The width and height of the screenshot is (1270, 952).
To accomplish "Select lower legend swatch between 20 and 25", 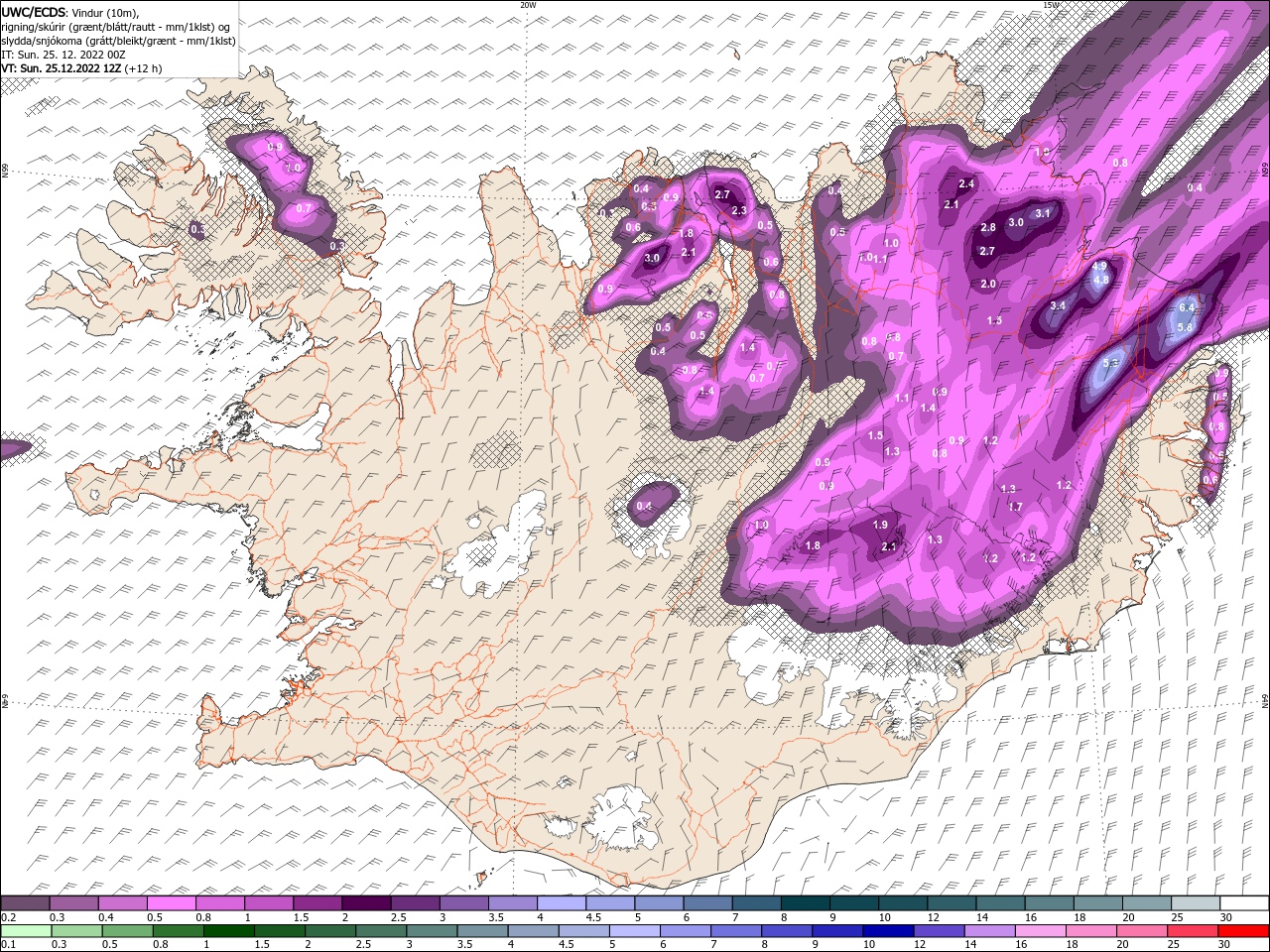I will click(1141, 931).
